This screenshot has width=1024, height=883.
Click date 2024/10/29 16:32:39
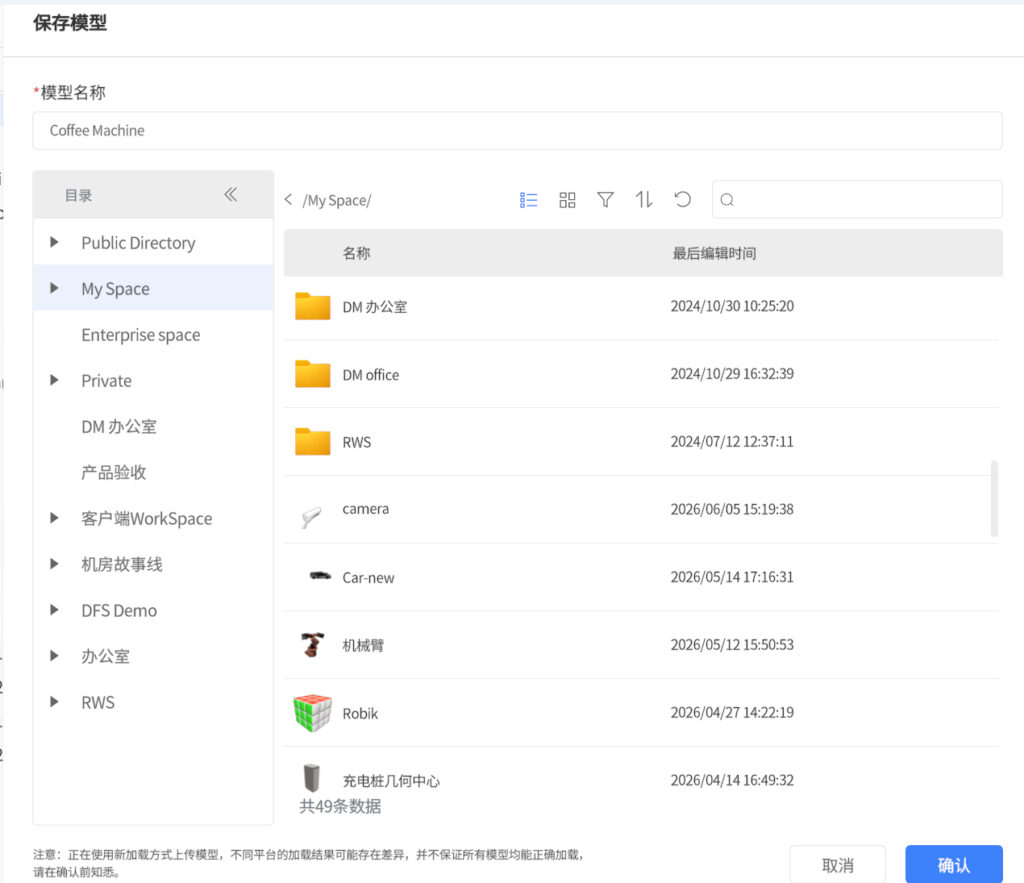pos(732,374)
